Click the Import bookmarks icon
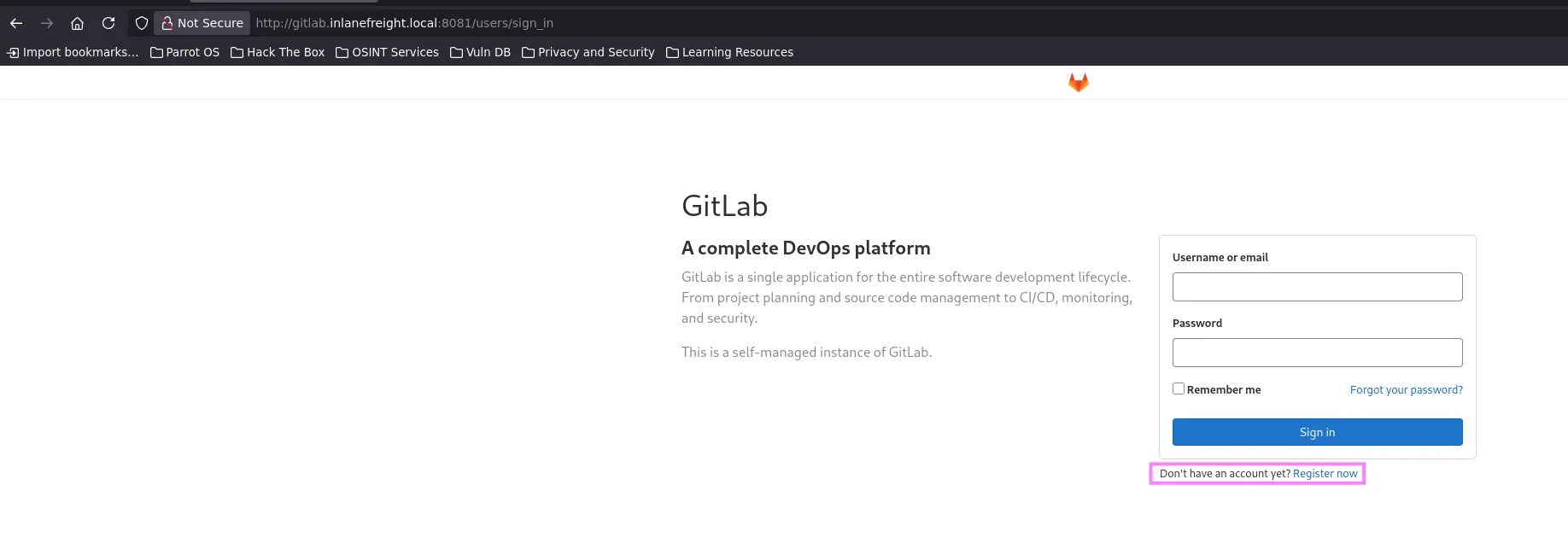Image resolution: width=1568 pixels, height=549 pixels. point(13,52)
